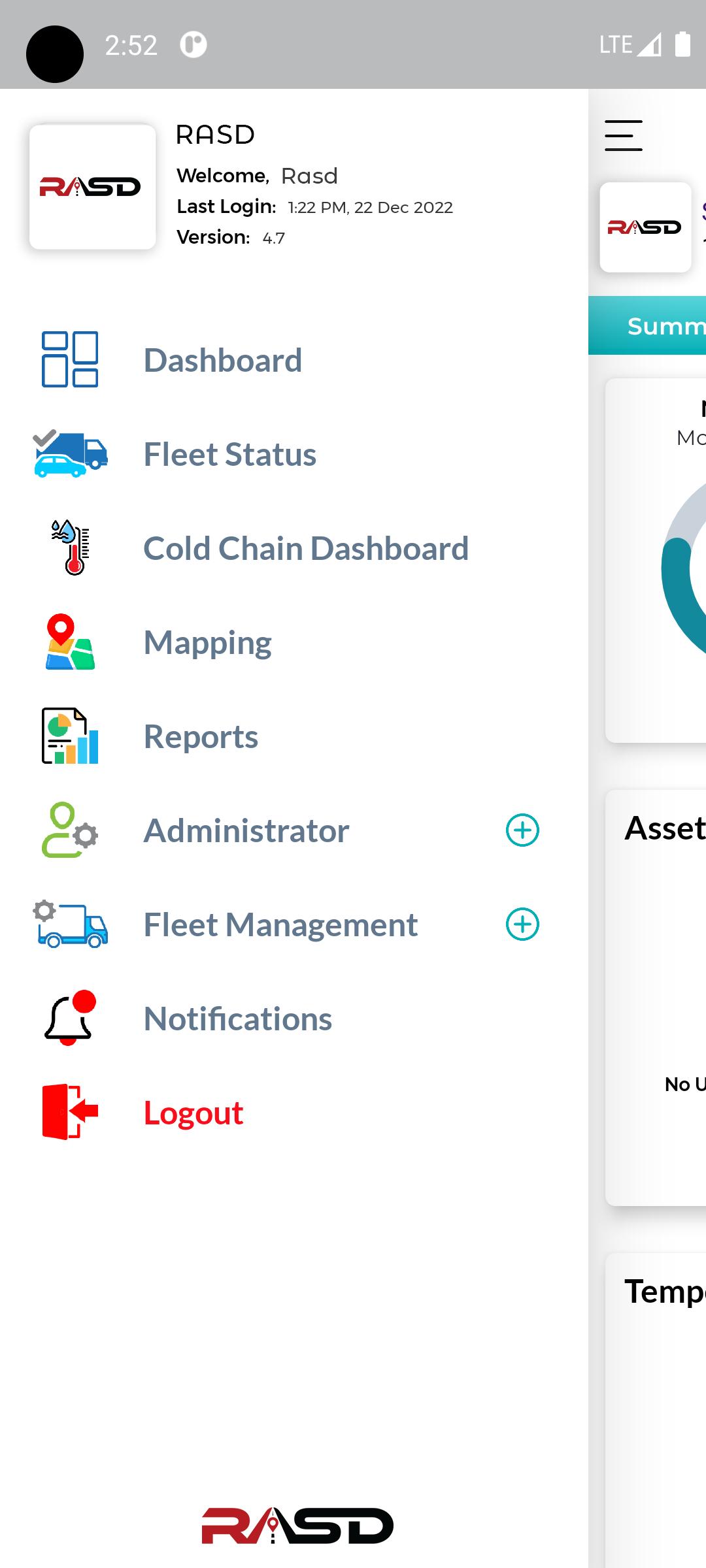This screenshot has width=706, height=1568.
Task: Tap the Administrator user-gear icon
Action: (x=70, y=830)
